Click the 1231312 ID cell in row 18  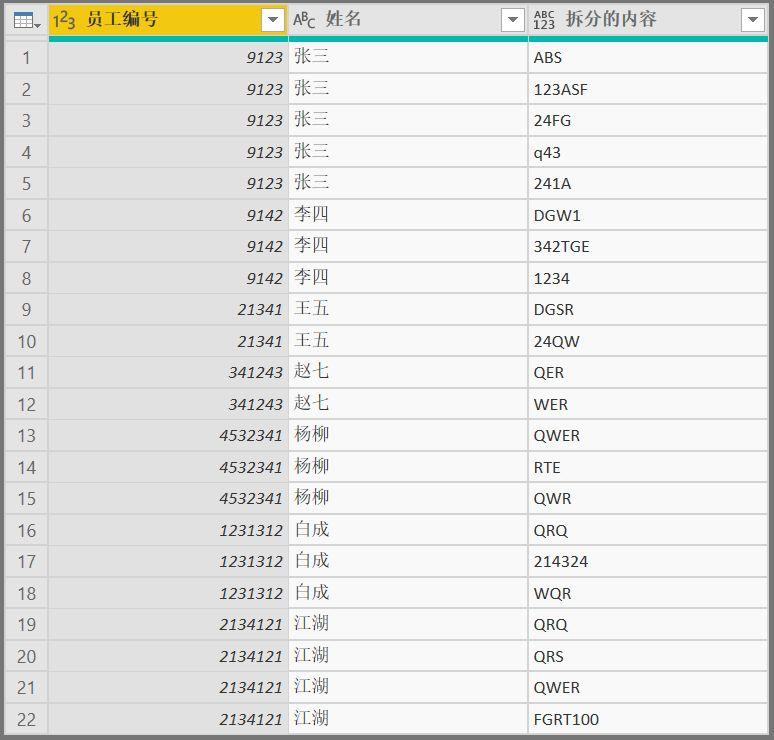168,593
